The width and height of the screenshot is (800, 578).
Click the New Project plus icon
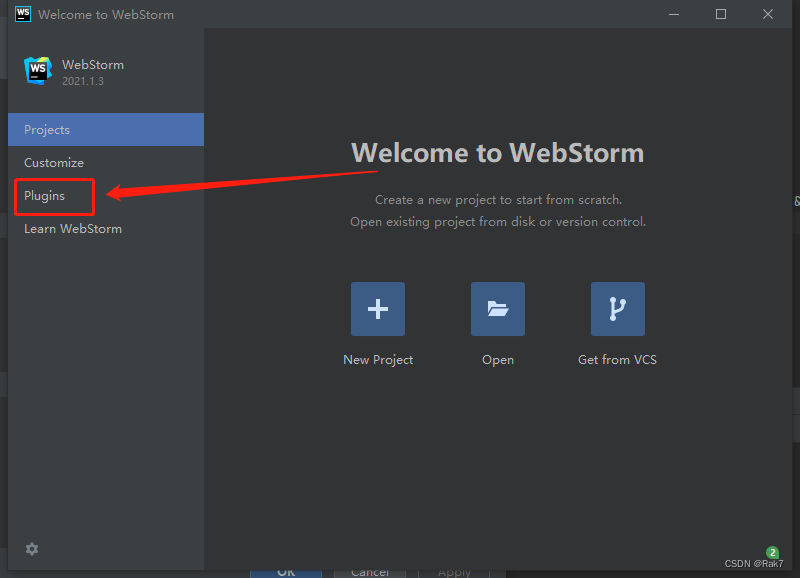378,309
